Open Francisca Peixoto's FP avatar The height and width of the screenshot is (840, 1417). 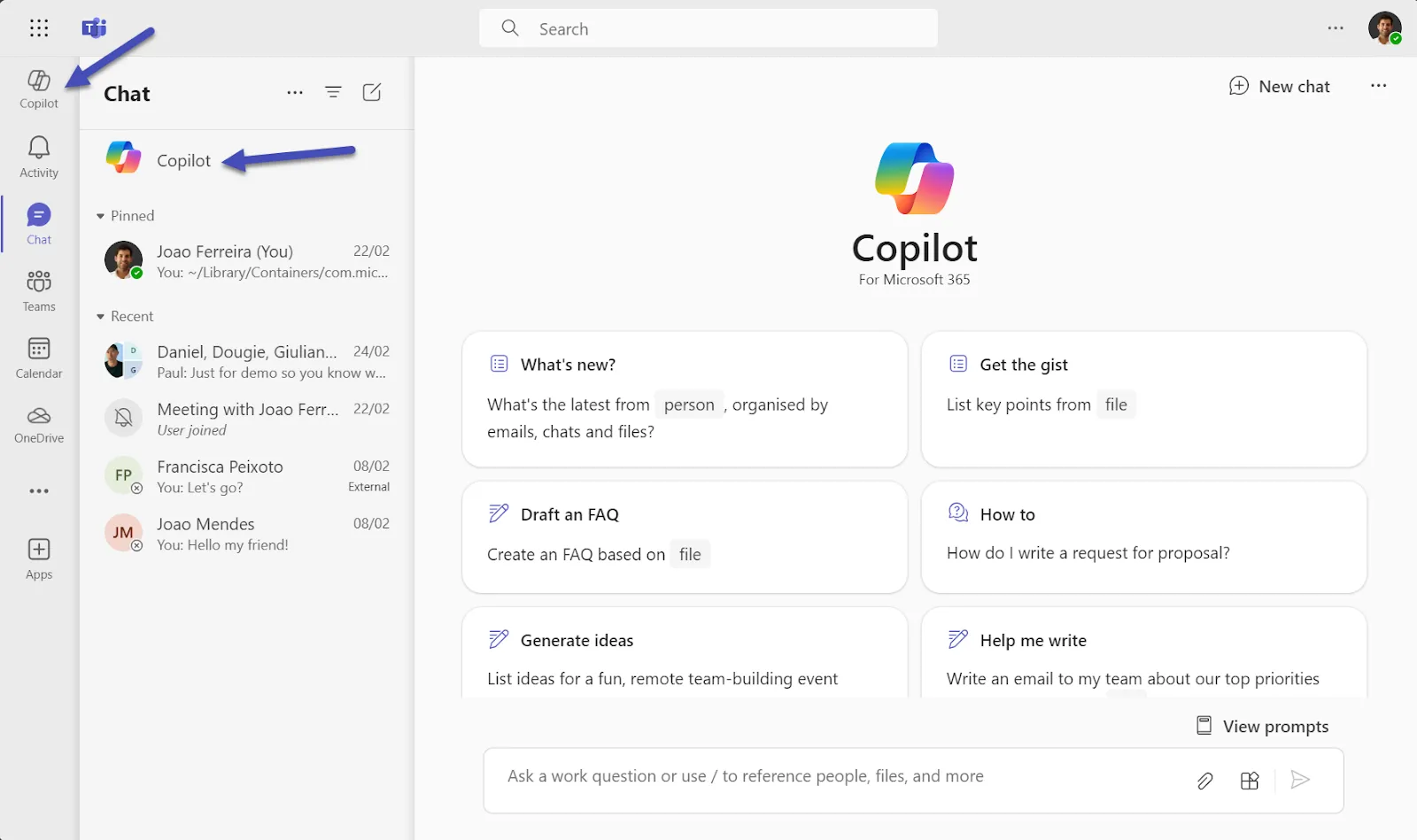coord(123,475)
